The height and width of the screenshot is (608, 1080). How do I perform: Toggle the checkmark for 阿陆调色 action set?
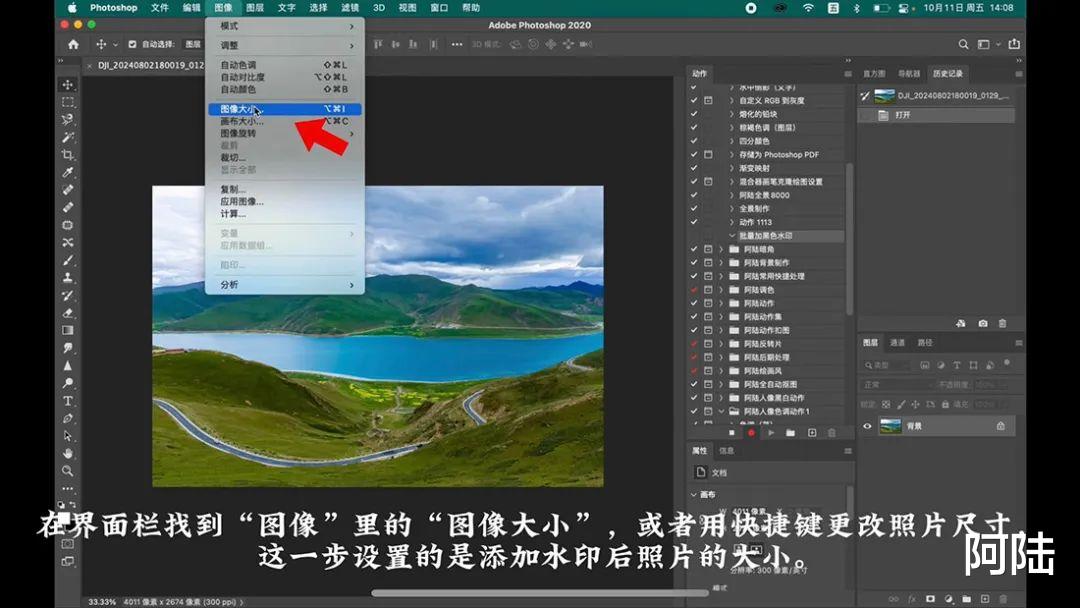694,290
